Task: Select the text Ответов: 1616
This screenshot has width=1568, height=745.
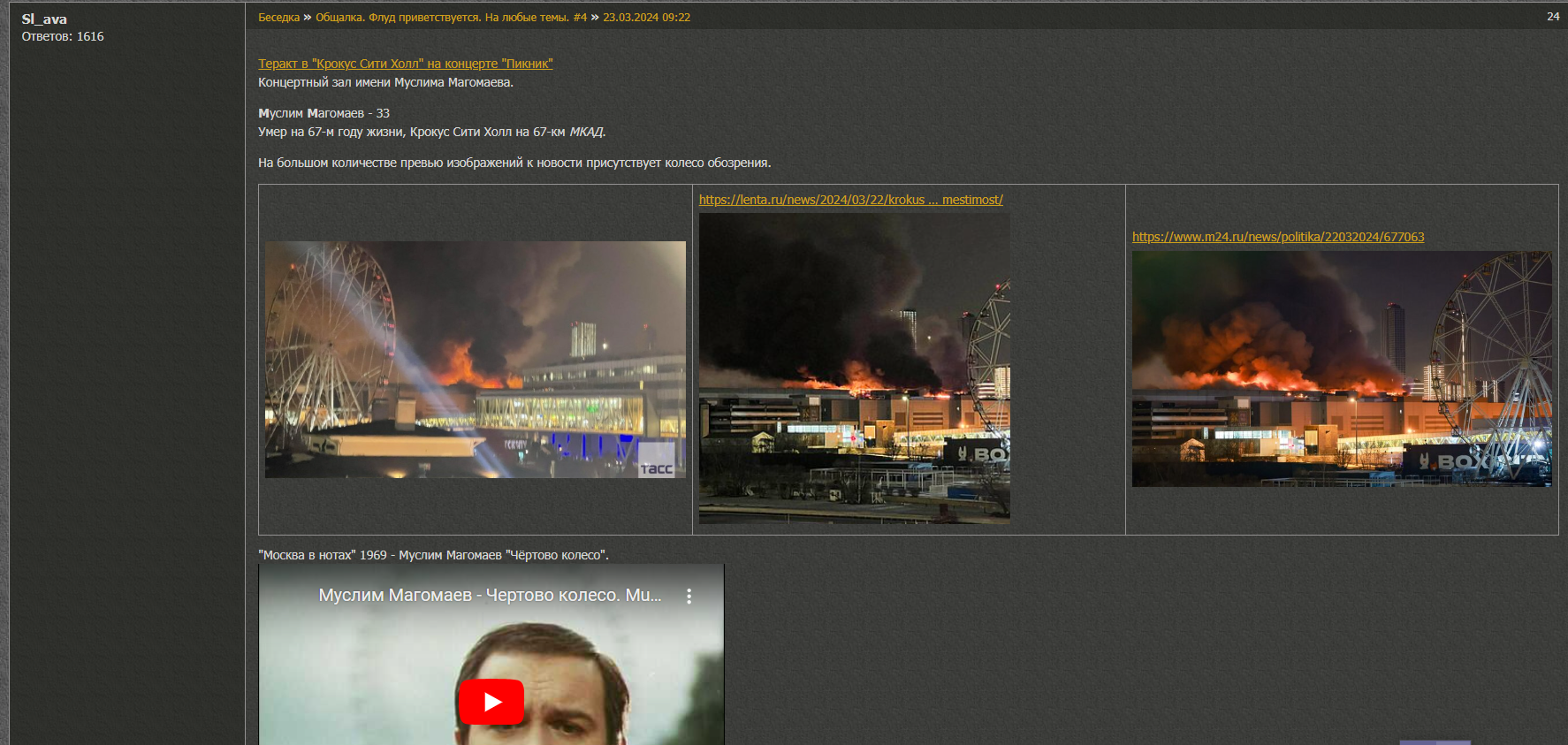Action: tap(63, 36)
